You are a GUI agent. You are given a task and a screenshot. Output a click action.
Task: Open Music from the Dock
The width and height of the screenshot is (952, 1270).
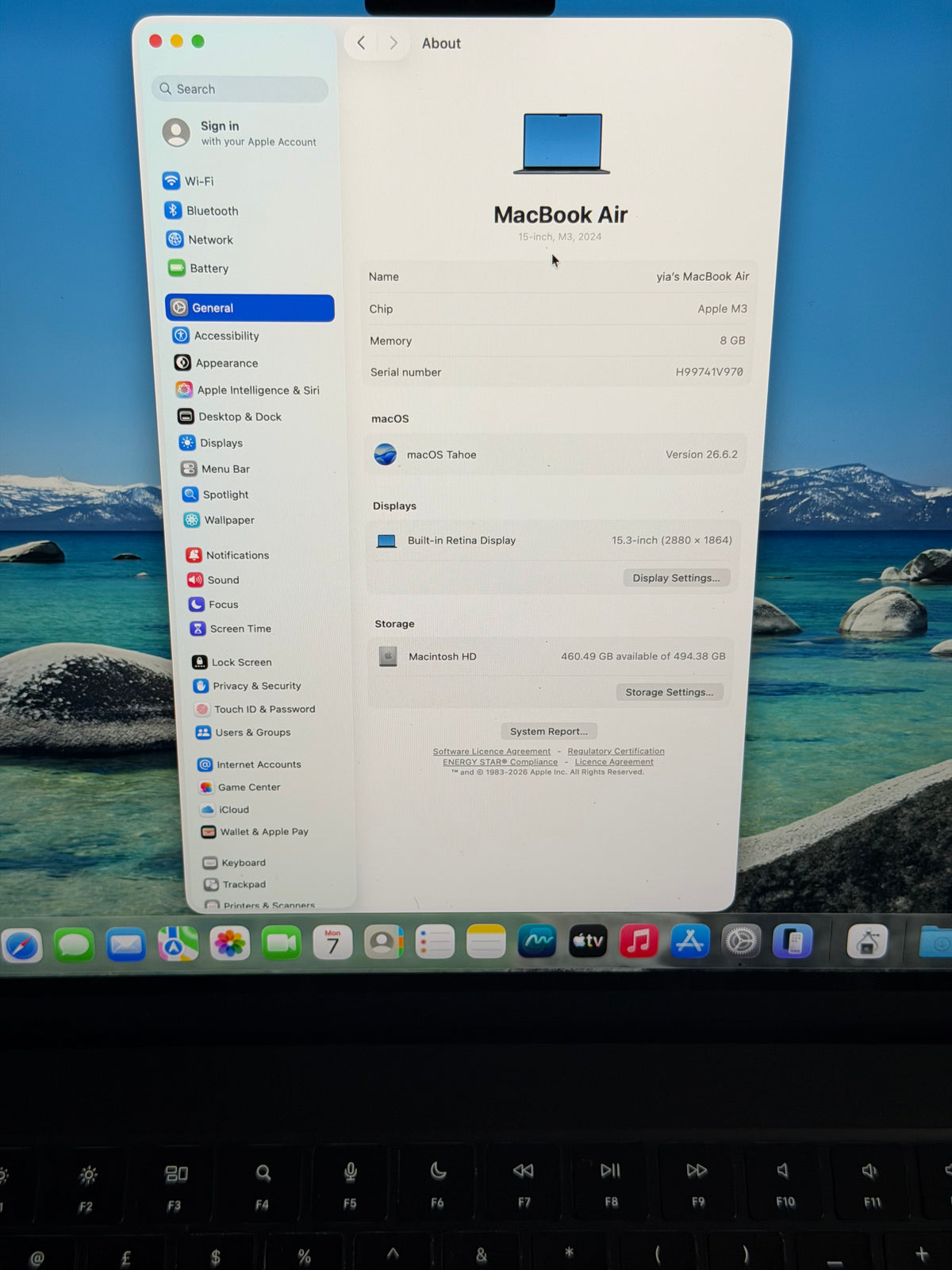(639, 941)
